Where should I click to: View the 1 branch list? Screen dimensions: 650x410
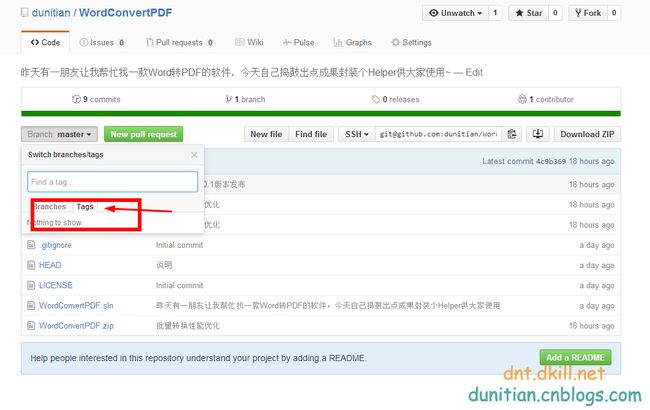pos(245,99)
